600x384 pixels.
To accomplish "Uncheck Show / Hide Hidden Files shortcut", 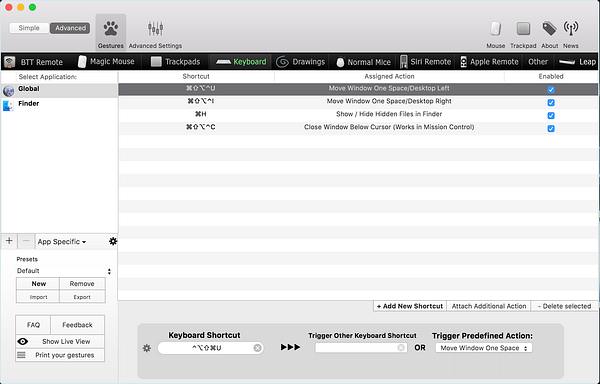I will pyautogui.click(x=551, y=116).
